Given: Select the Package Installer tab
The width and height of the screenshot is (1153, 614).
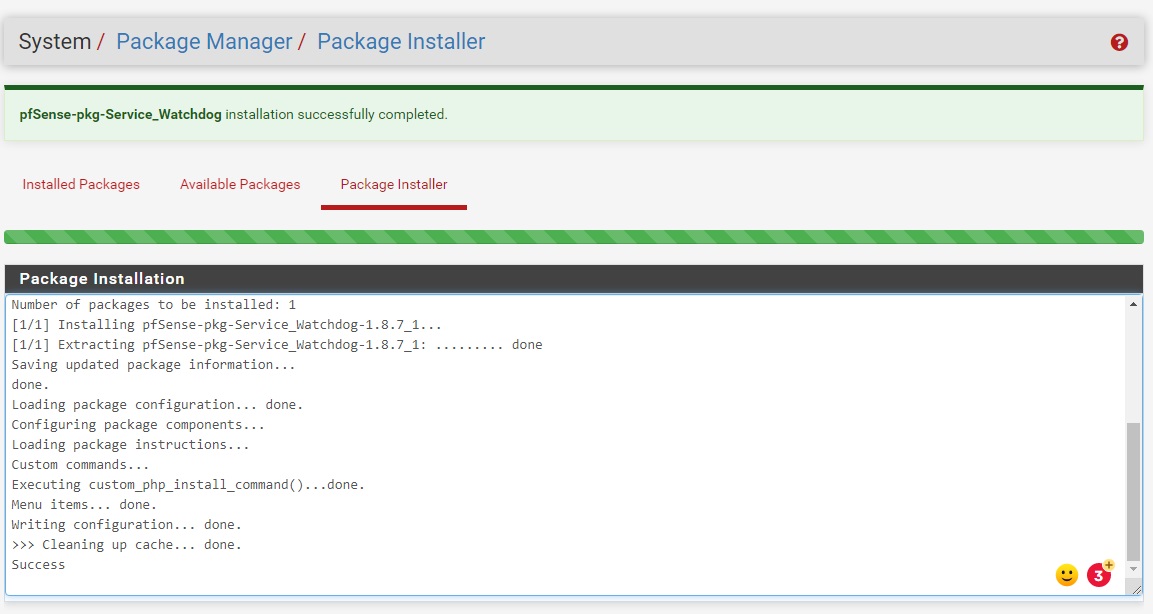Looking at the screenshot, I should [394, 185].
